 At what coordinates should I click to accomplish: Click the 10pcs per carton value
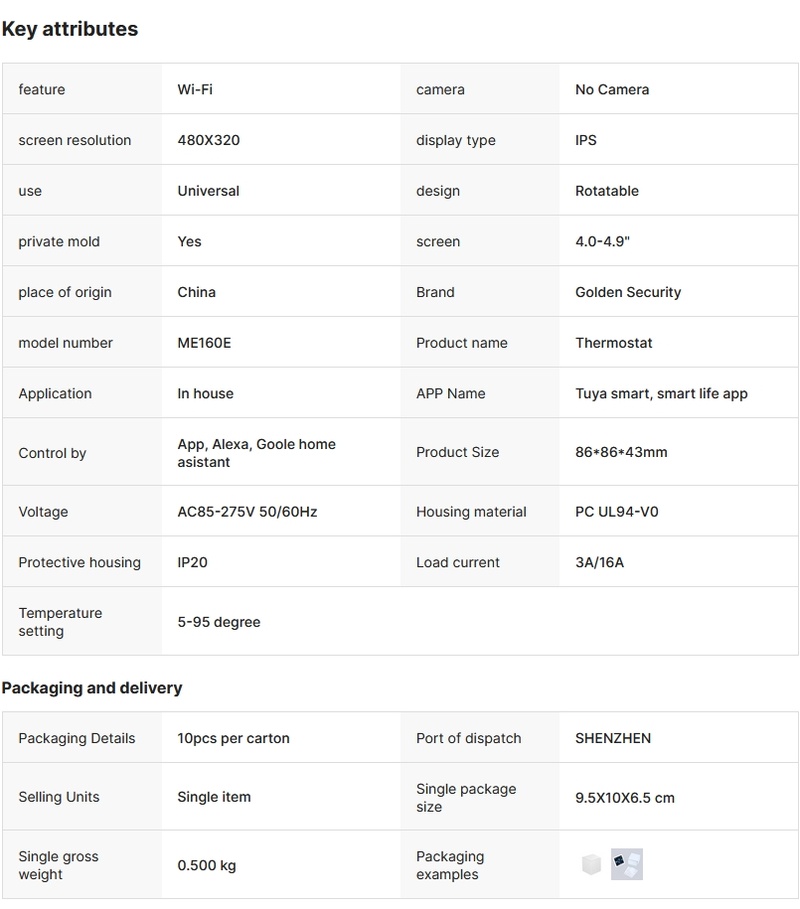(x=233, y=738)
